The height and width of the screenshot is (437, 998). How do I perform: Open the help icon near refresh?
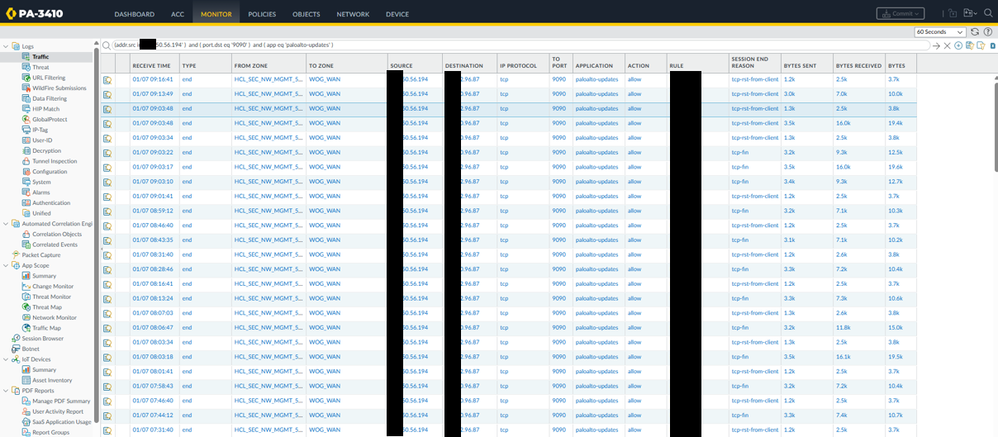tap(988, 31)
